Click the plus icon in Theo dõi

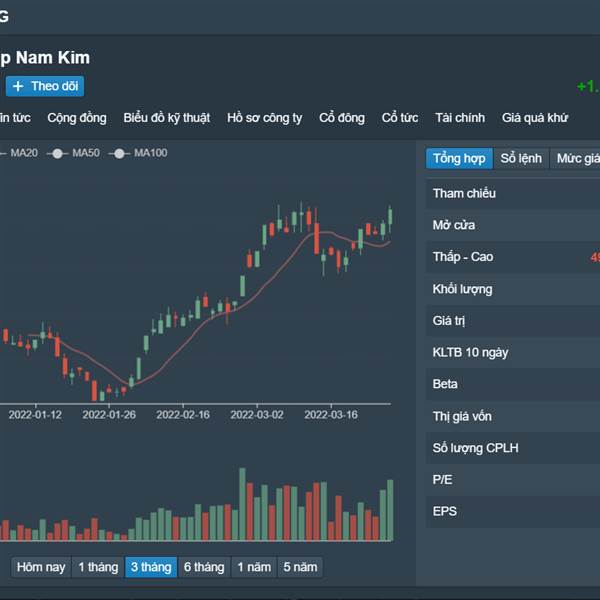tap(18, 86)
